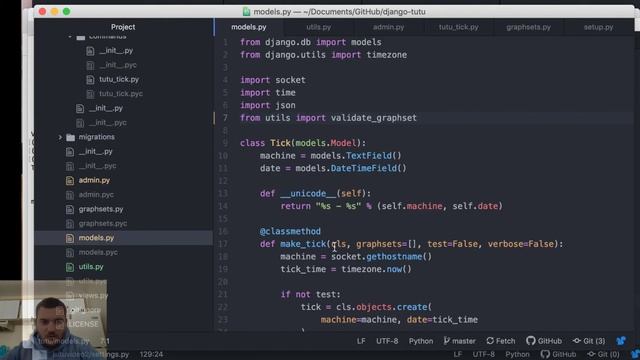This screenshot has width=640, height=360.
Task: Click the __init__.py above migrations
Action: pos(106,108)
